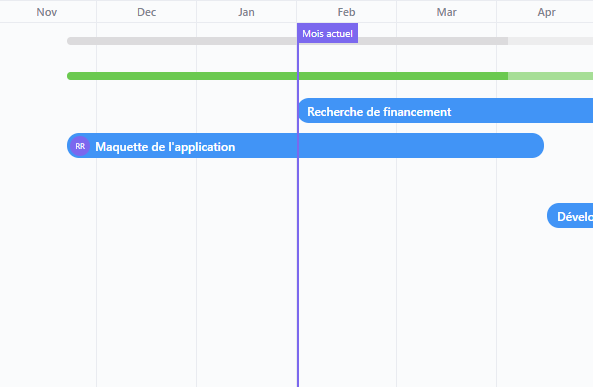Click right end of Maquette de l'application bar
The width and height of the screenshot is (593, 387).
pos(541,146)
